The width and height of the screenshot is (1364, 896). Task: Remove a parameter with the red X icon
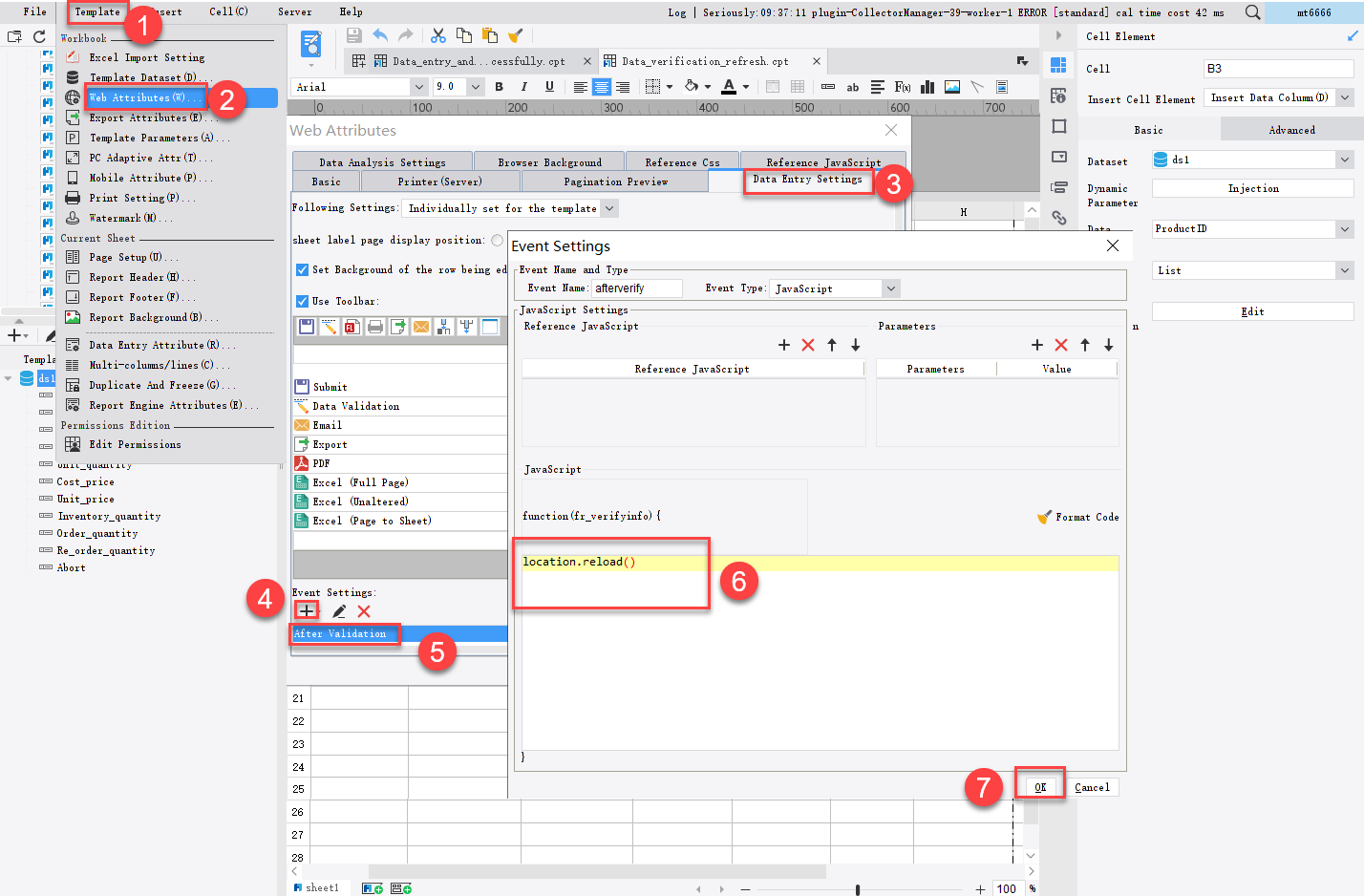(1061, 345)
